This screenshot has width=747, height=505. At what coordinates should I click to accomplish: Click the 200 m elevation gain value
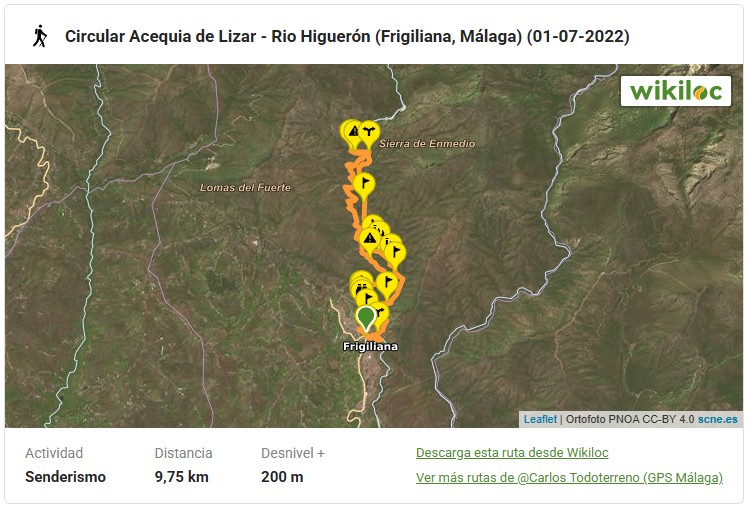282,477
